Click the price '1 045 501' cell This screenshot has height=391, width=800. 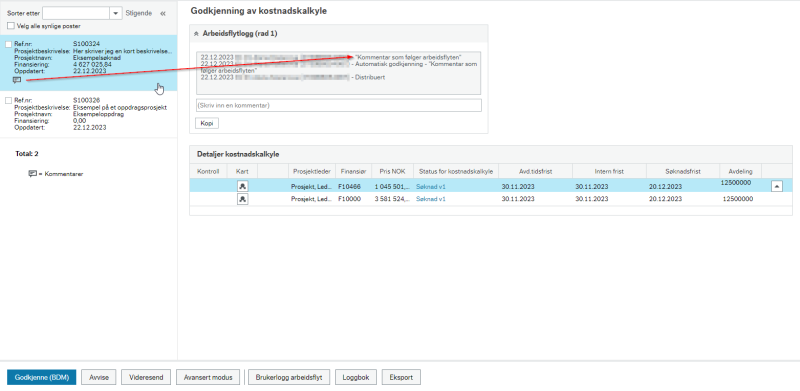(x=392, y=187)
